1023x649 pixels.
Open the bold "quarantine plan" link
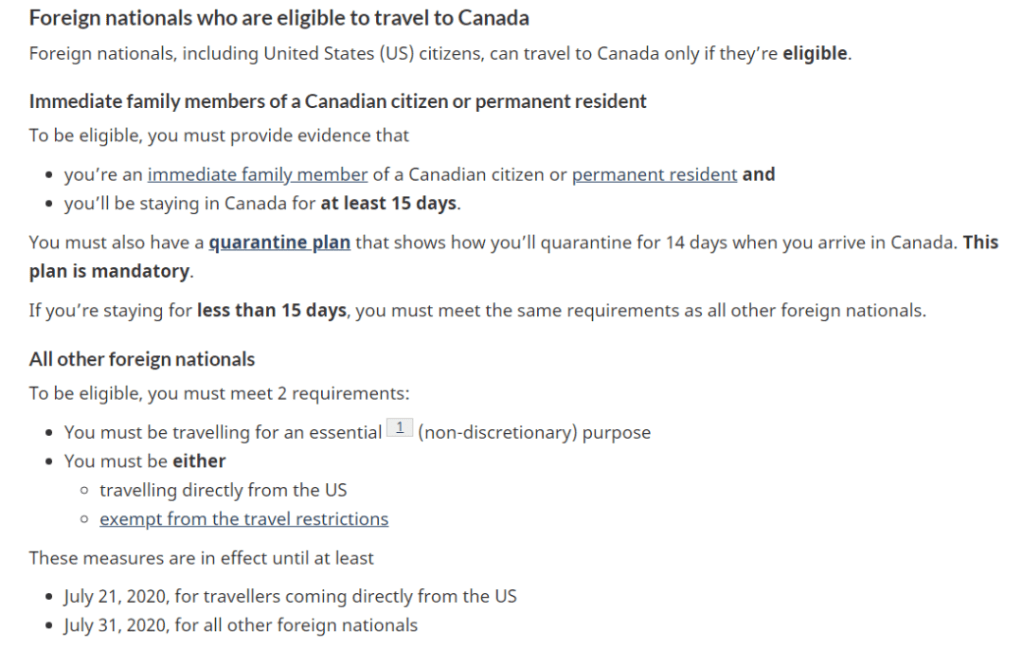[x=279, y=242]
